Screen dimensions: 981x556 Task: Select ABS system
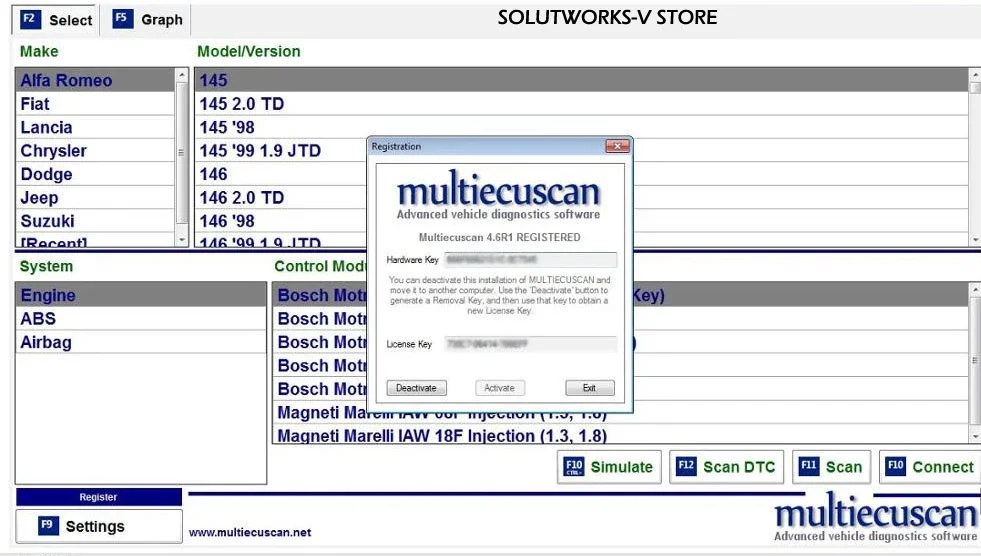pyautogui.click(x=141, y=318)
